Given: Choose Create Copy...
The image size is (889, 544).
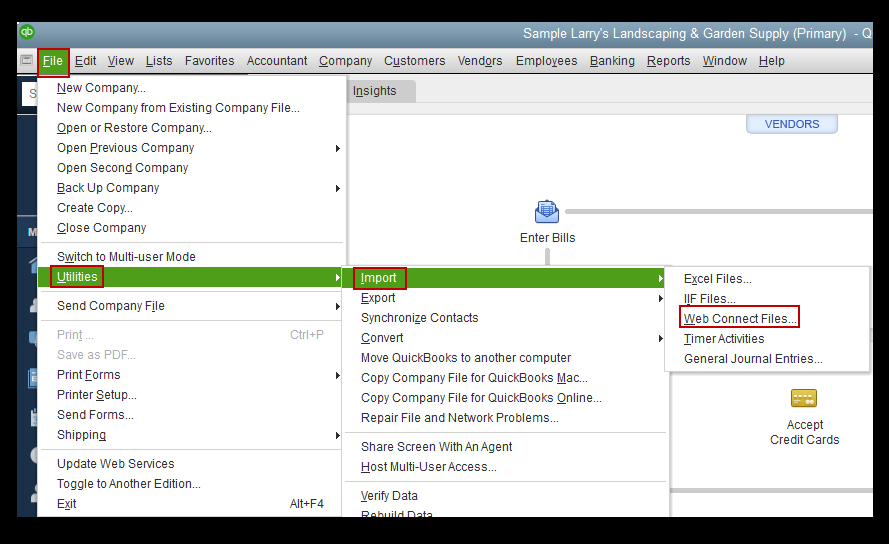Looking at the screenshot, I should pos(192,208).
